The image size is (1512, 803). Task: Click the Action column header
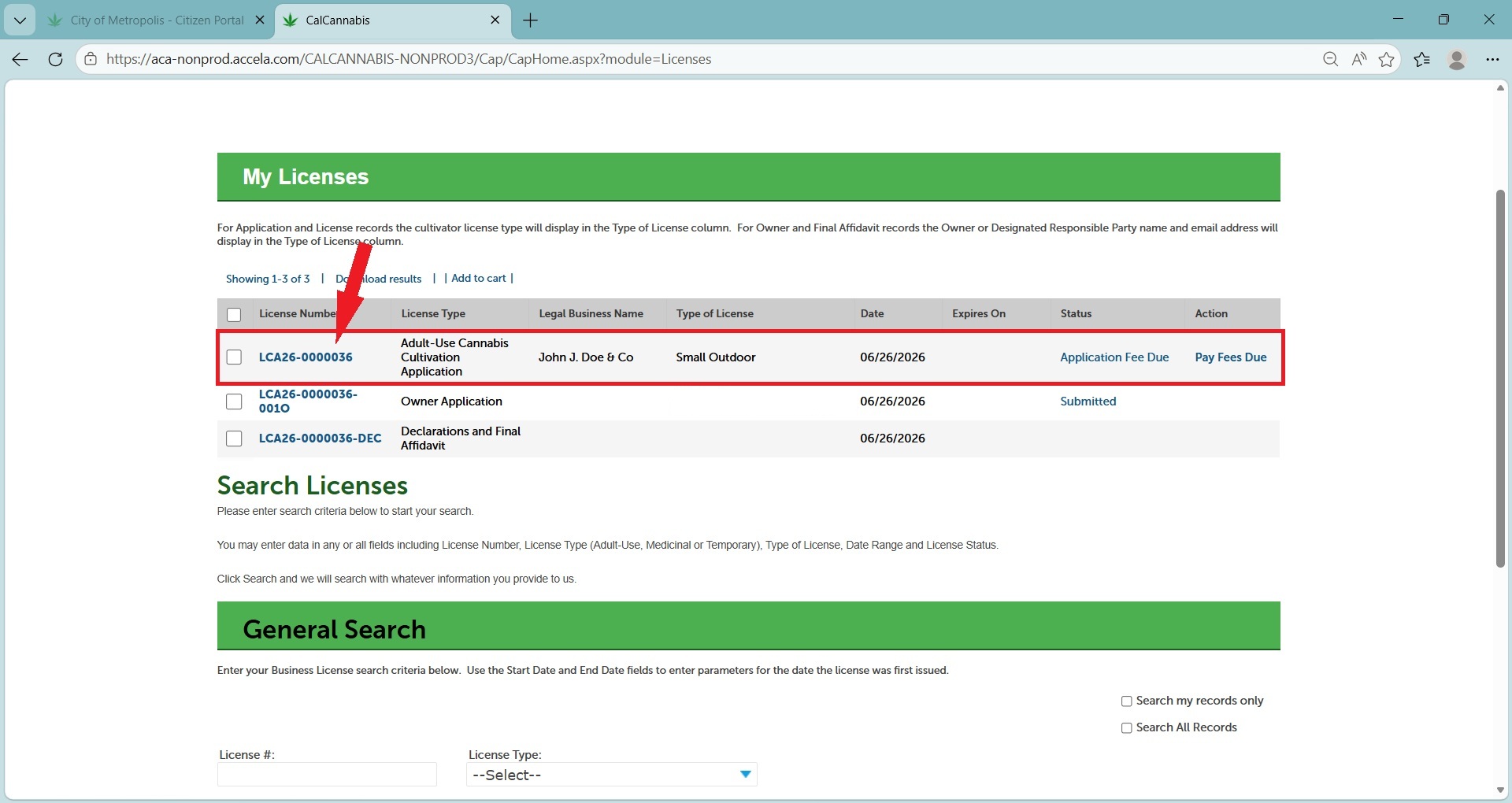(1211, 314)
